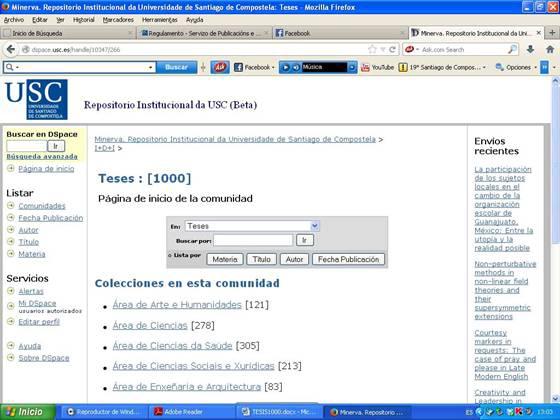The width and height of the screenshot is (560, 420).
Task: Bookmark page with star icon
Action: point(372,50)
